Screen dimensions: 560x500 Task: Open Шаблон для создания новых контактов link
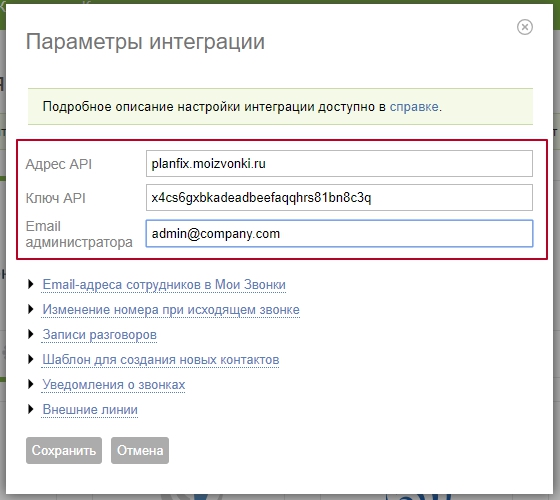point(161,360)
